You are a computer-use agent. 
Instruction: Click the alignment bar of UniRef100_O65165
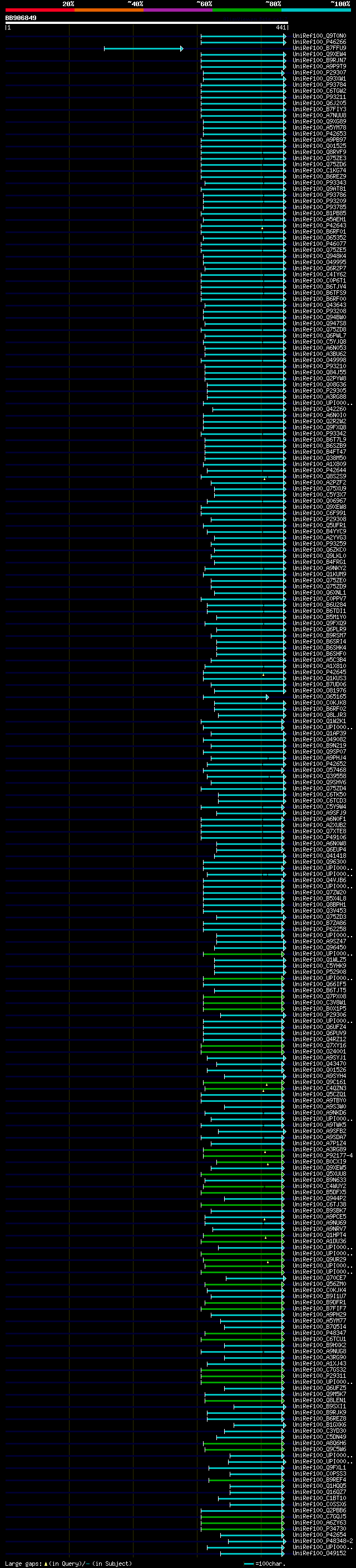pyautogui.click(x=235, y=697)
